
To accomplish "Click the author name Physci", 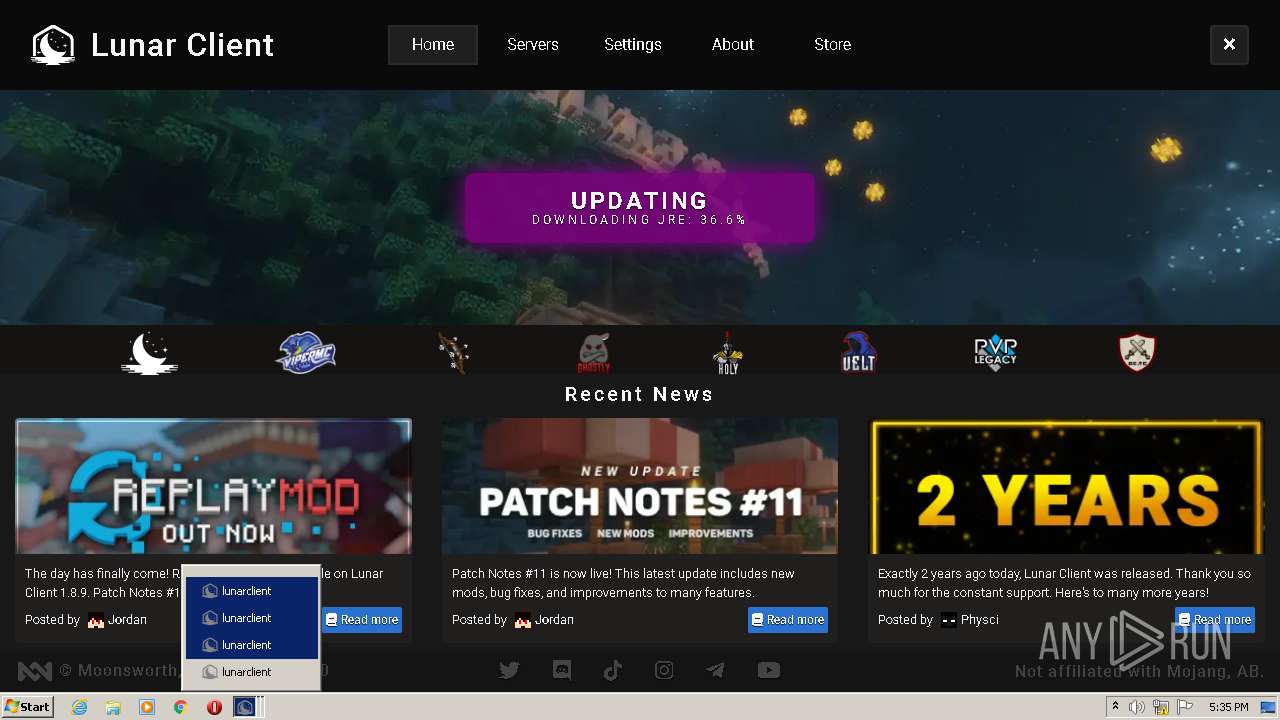I will (980, 620).
